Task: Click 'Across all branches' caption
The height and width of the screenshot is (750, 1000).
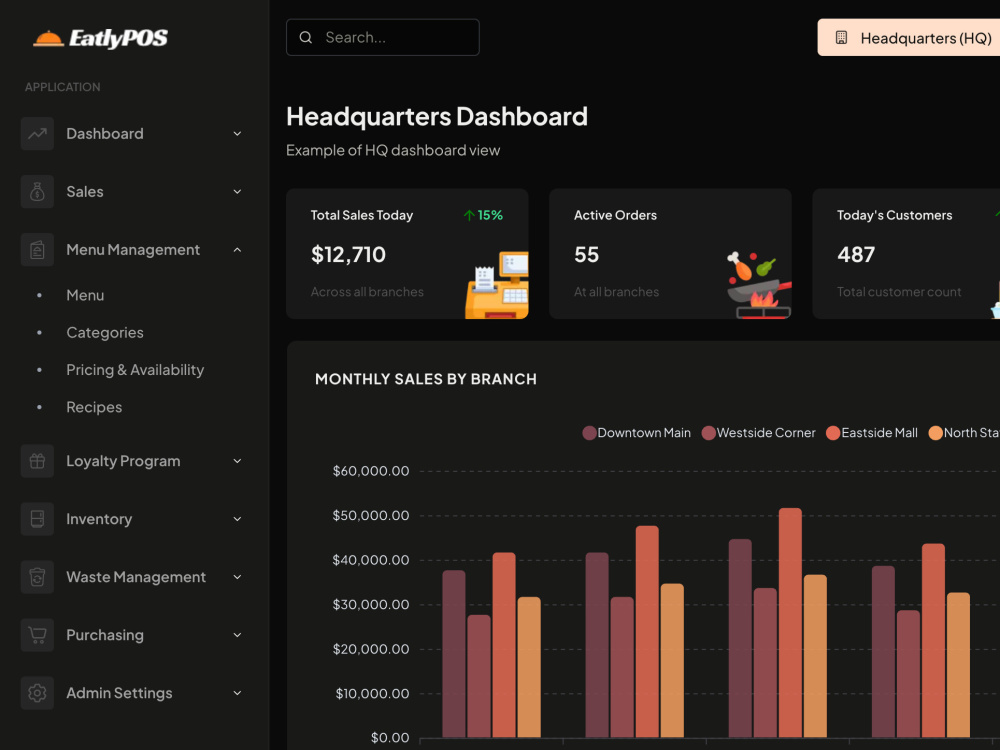Action: [367, 292]
